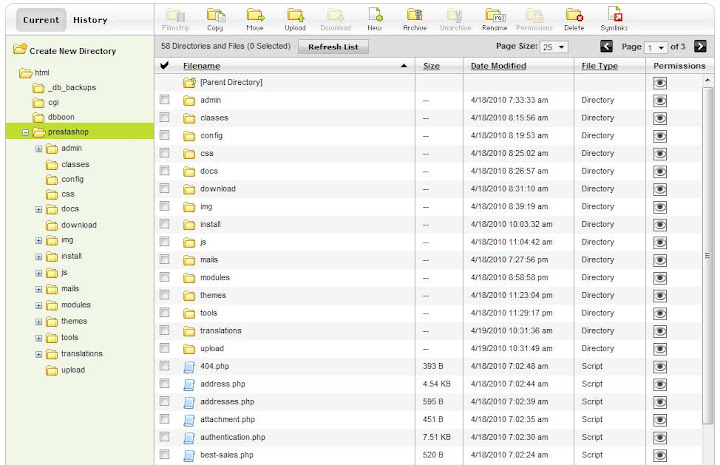
Task: Click the Archive toolbar icon
Action: pos(415,15)
